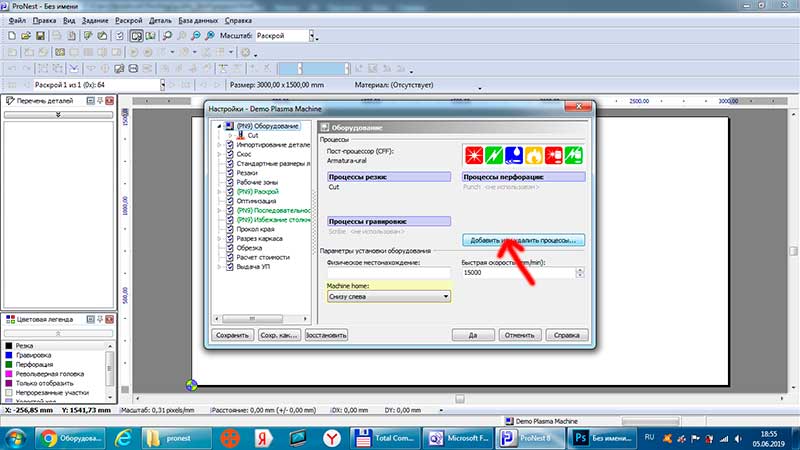
Task: Click the highlighted nest view mode icon
Action: 136,36
